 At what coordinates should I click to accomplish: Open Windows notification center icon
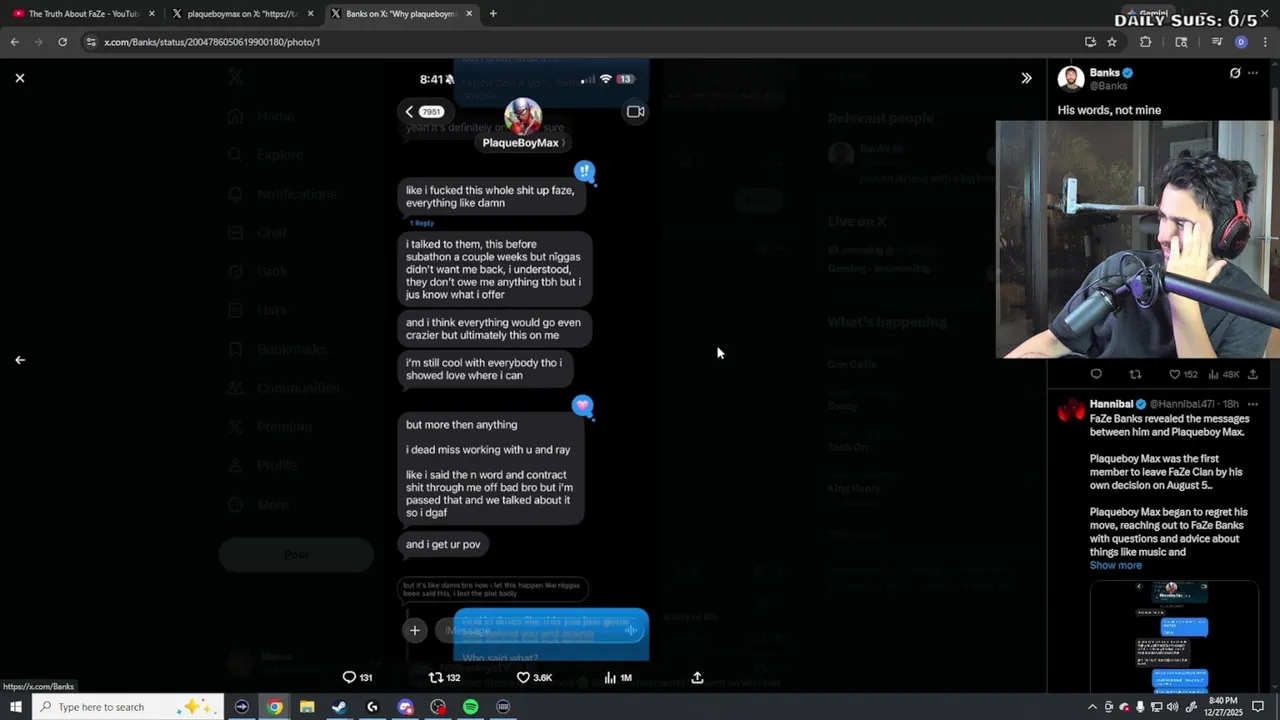1258,707
